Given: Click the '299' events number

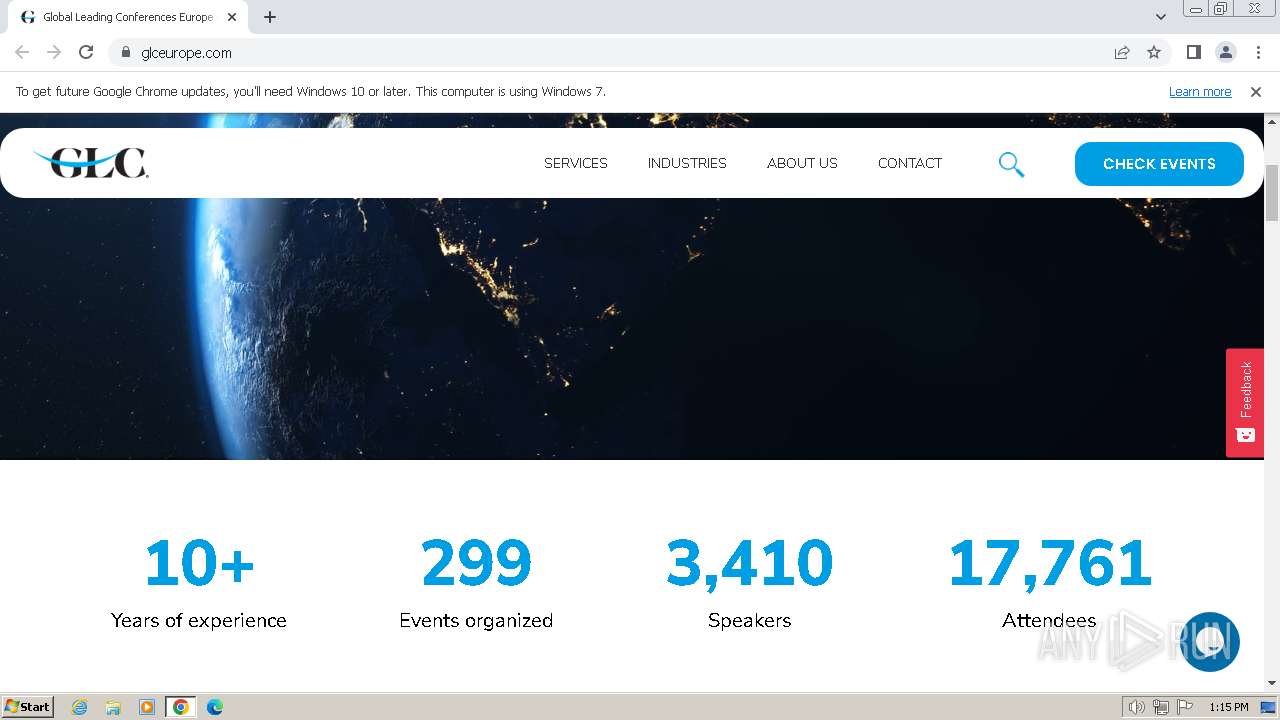Looking at the screenshot, I should [476, 563].
